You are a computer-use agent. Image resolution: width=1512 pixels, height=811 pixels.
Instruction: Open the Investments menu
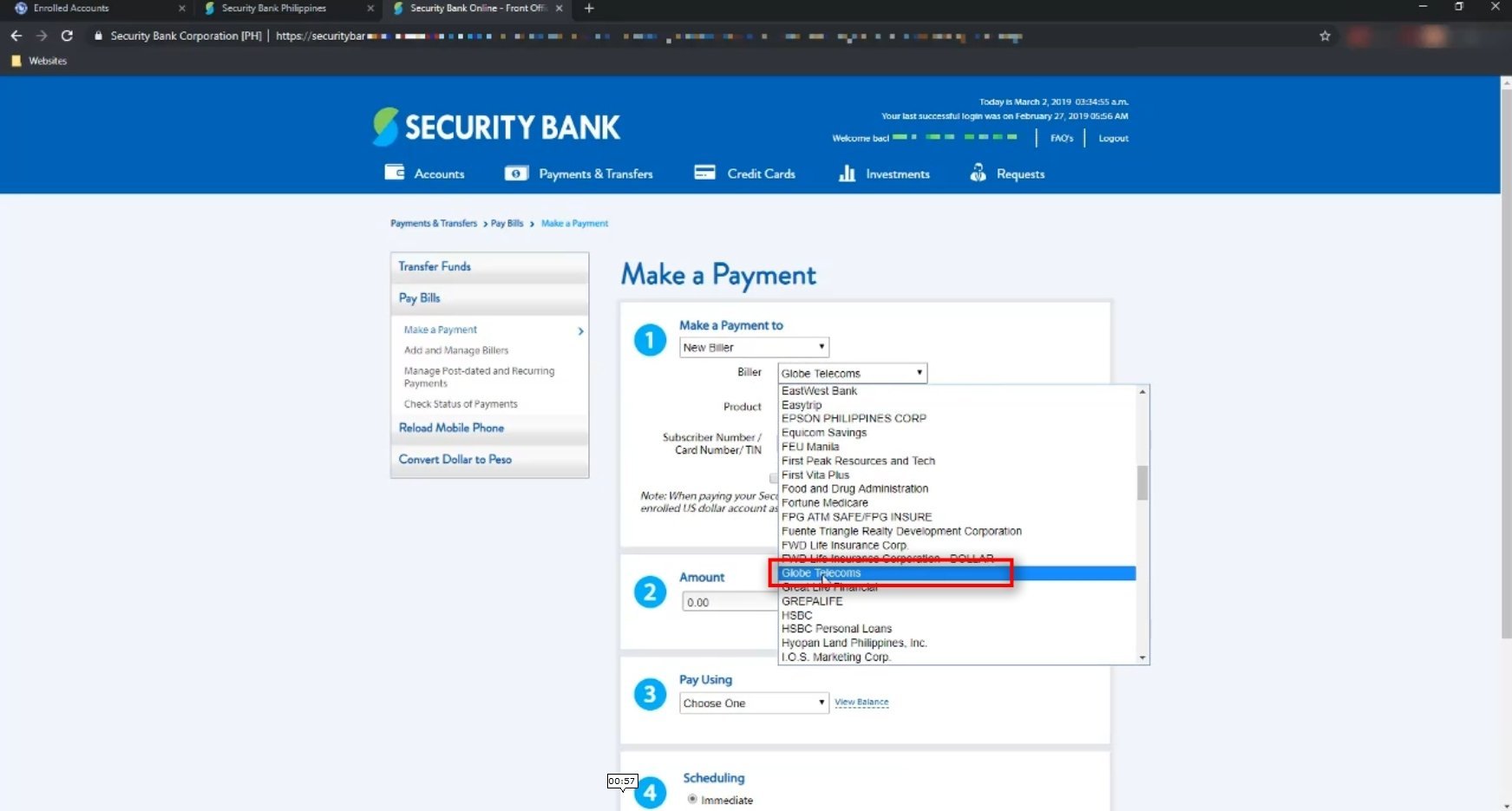click(x=898, y=174)
